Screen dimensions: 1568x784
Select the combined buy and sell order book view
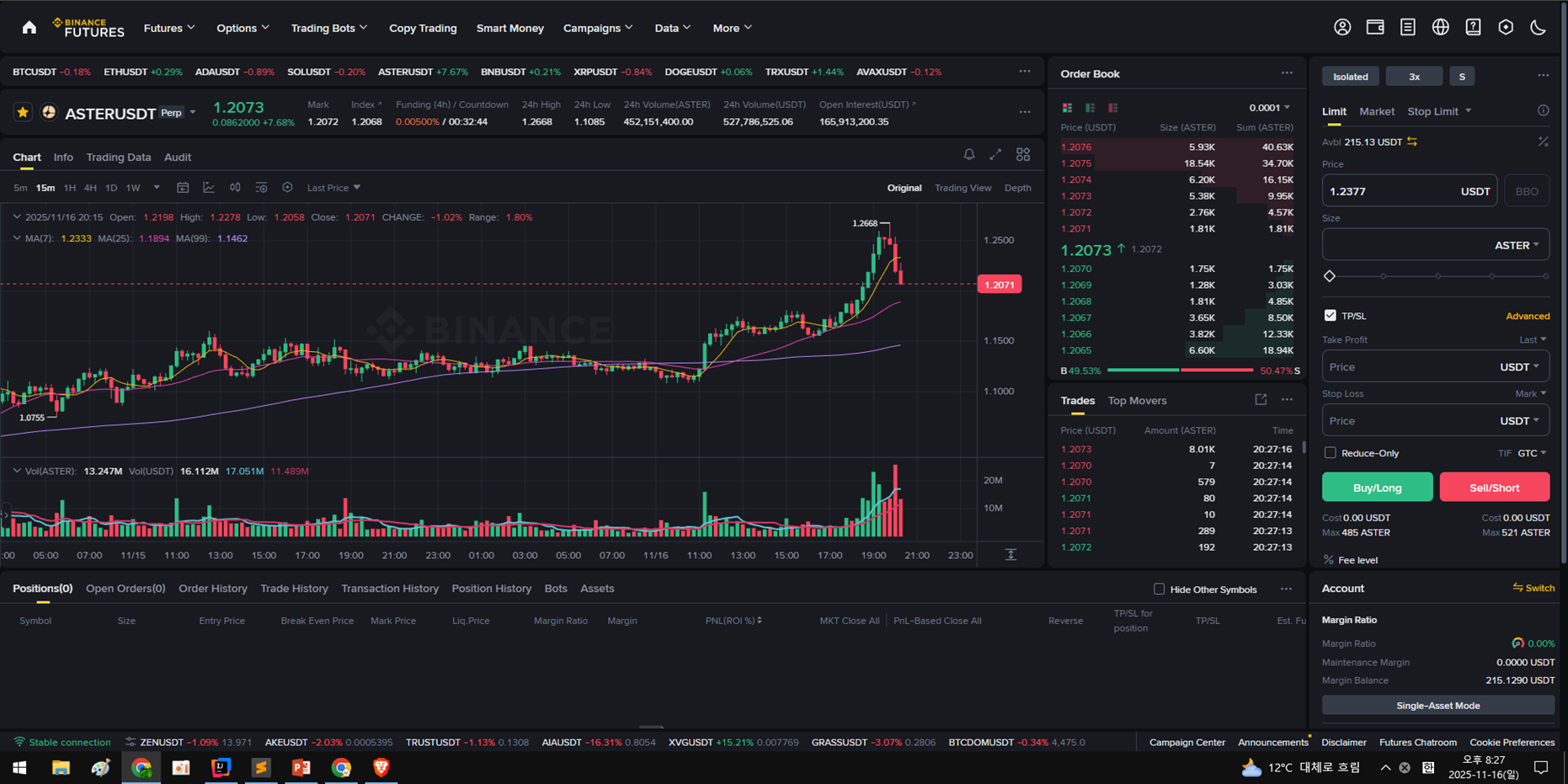point(1067,108)
